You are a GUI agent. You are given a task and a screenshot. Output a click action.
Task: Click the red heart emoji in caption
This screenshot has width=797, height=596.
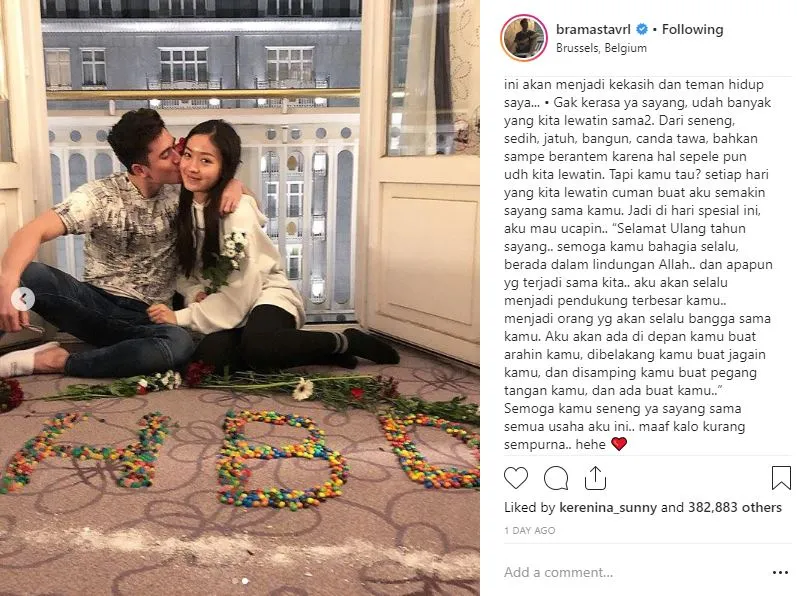tap(619, 444)
